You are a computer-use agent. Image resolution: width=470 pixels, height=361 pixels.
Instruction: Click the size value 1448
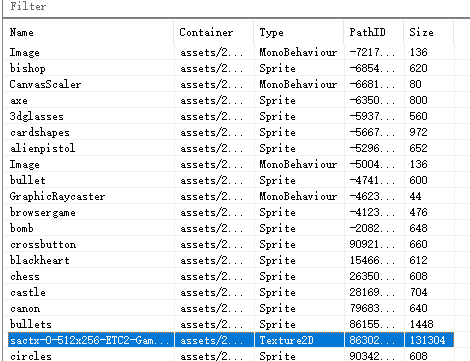[422, 324]
